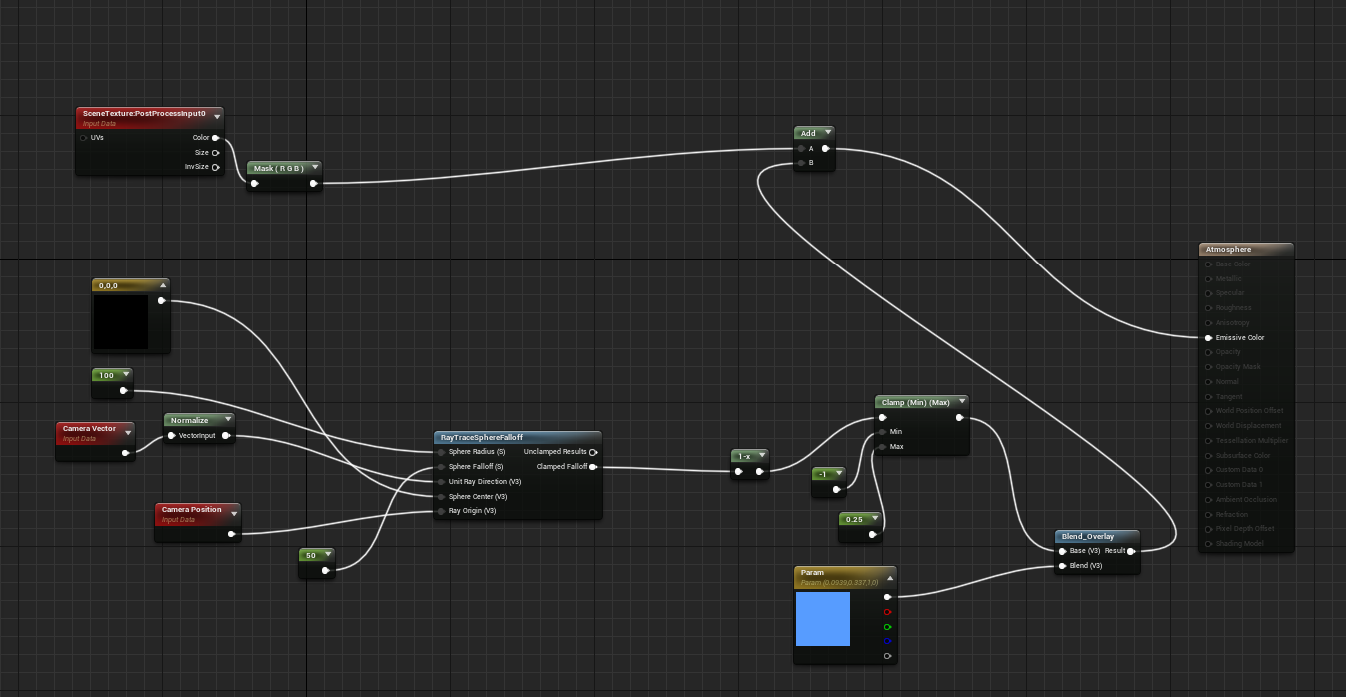The height and width of the screenshot is (697, 1346).
Task: Click the blue color swatch on Param node
Action: click(x=822, y=619)
